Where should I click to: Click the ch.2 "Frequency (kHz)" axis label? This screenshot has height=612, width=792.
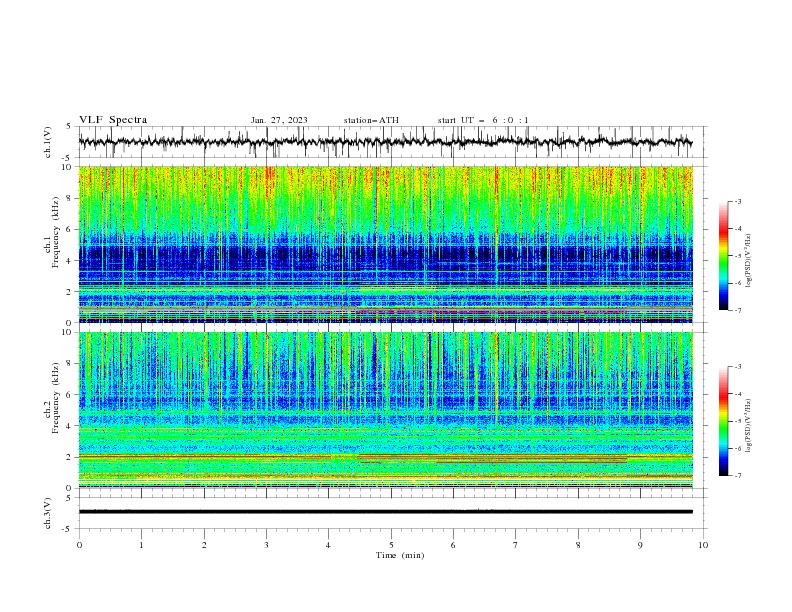click(x=55, y=397)
